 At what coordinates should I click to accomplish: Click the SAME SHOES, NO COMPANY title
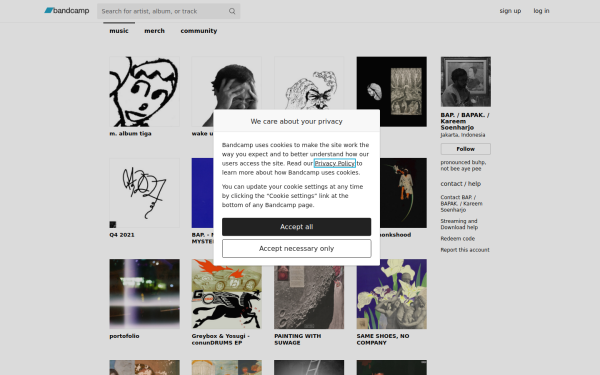point(383,339)
